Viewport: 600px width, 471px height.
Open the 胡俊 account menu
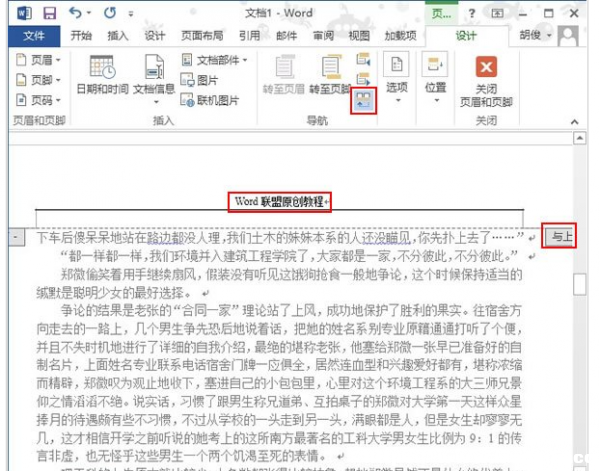[536, 36]
